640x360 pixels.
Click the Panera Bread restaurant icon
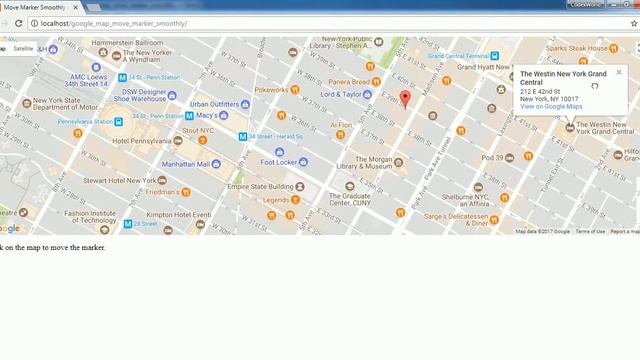(x=376, y=82)
